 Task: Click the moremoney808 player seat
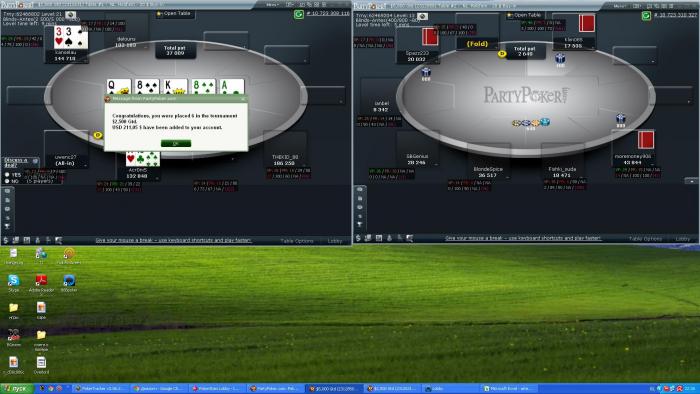tap(633, 148)
